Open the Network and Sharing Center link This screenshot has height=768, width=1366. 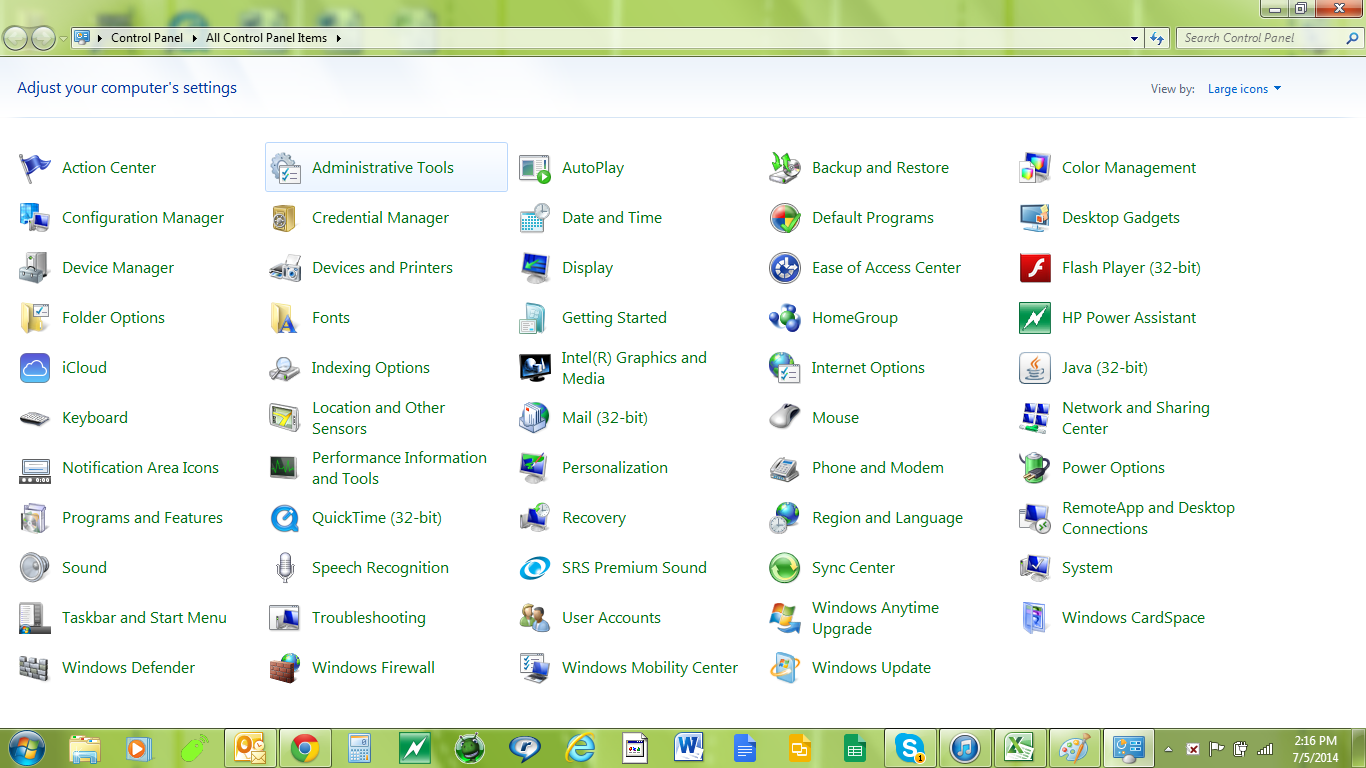[x=1136, y=418]
